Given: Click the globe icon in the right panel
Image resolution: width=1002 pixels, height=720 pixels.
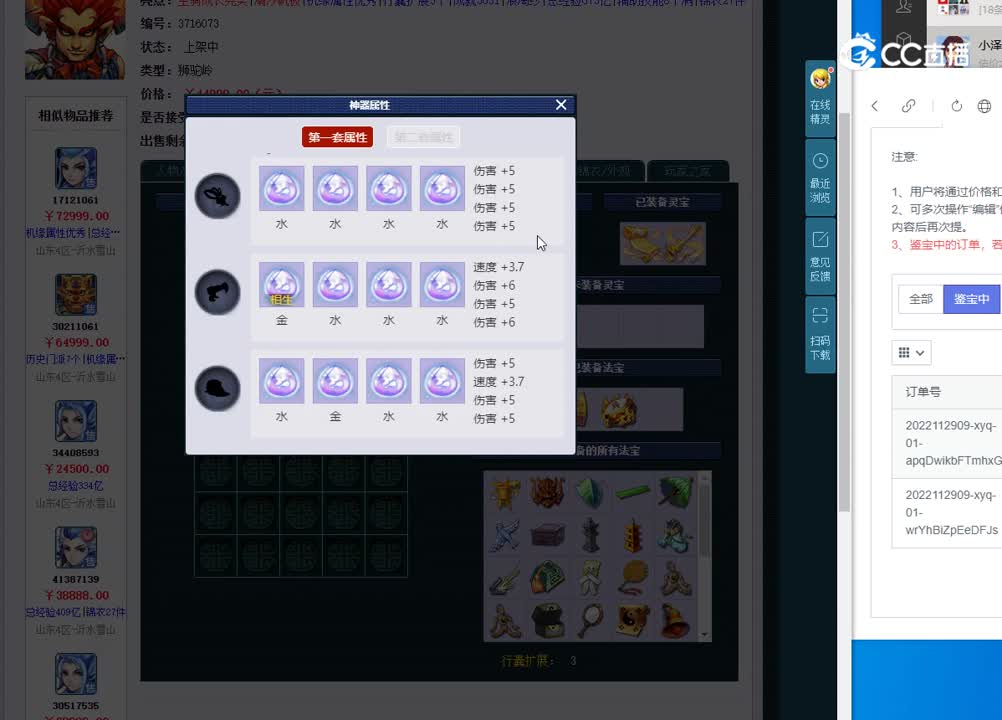Looking at the screenshot, I should (x=985, y=106).
